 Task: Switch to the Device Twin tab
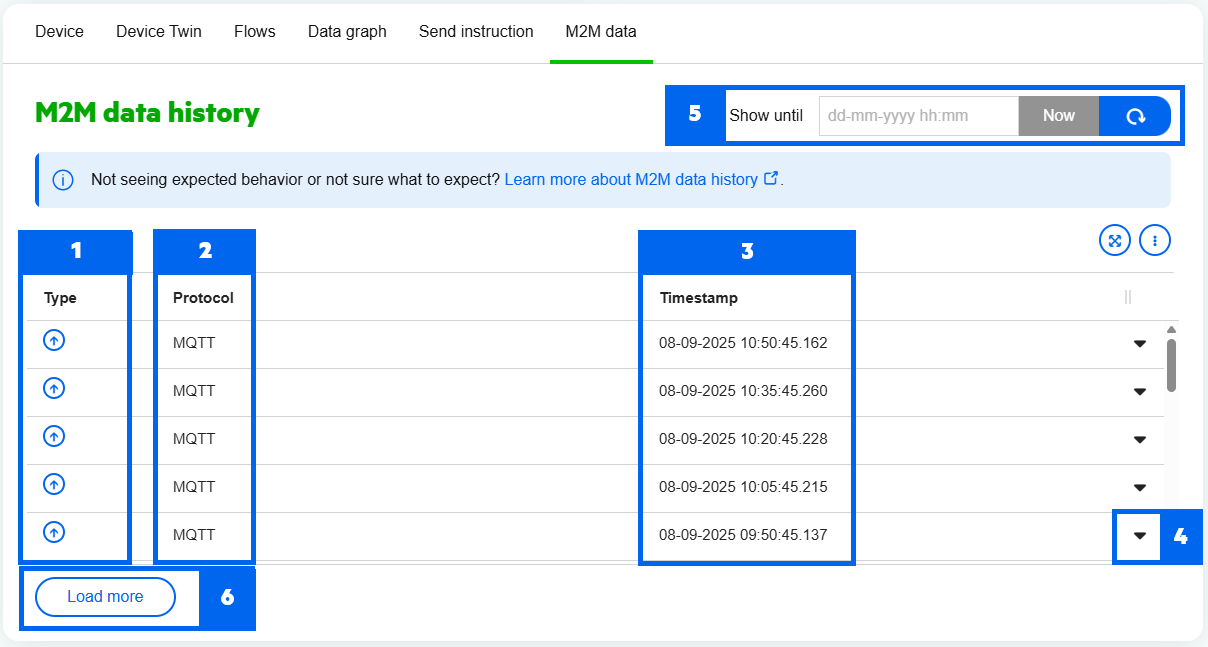(x=159, y=31)
